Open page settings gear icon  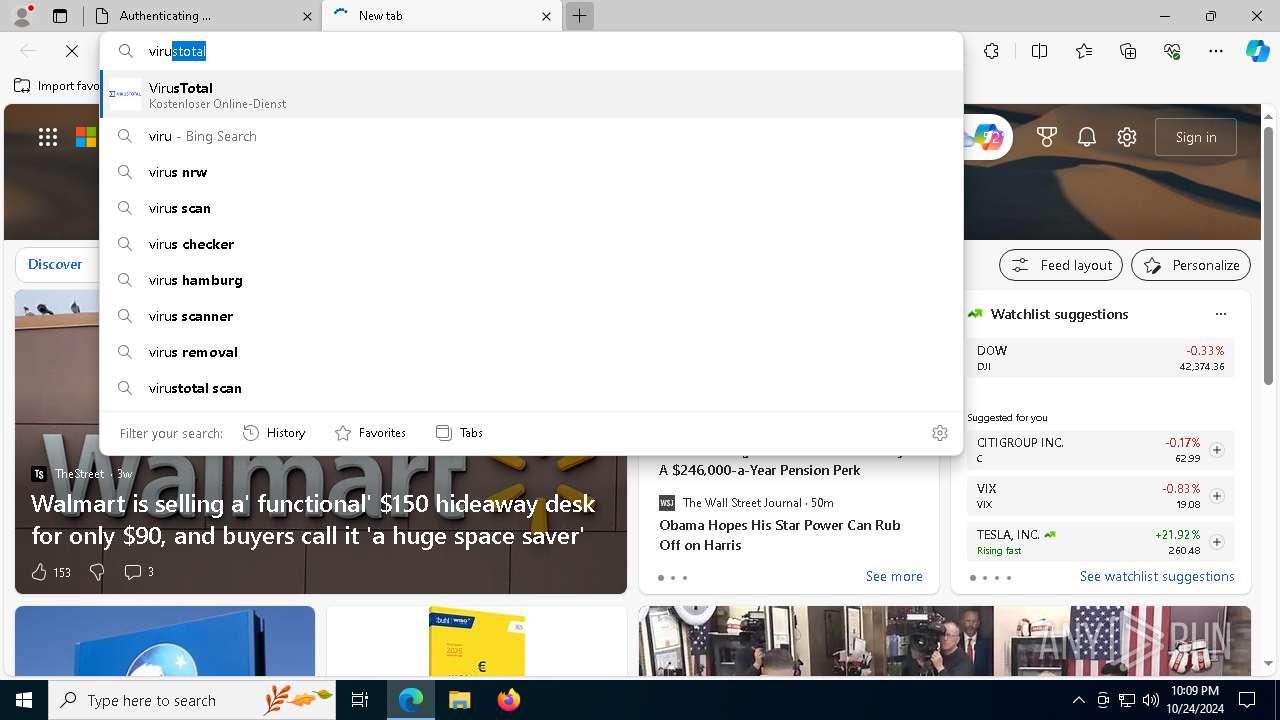pos(1127,137)
